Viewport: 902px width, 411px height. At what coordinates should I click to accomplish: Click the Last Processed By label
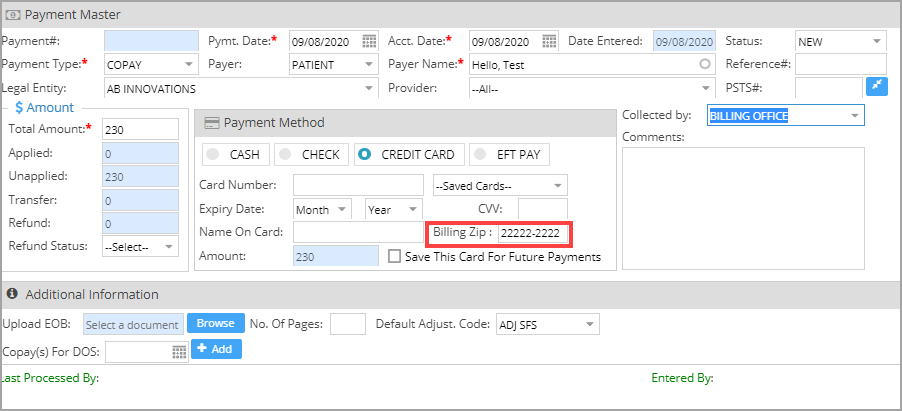[x=50, y=378]
